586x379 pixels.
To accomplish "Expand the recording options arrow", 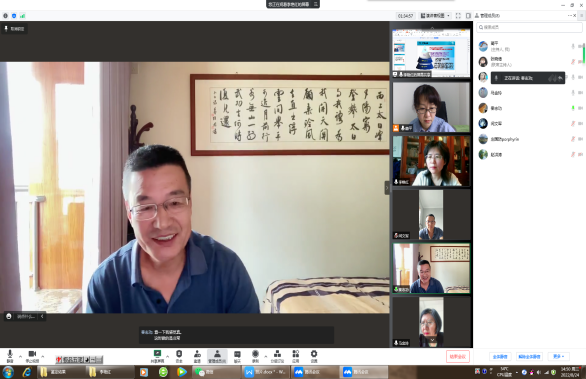I will [266, 356].
